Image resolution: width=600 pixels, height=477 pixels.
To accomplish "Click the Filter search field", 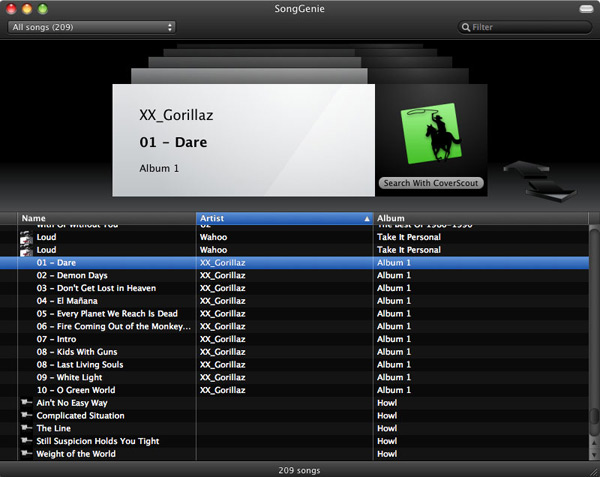I will [525, 27].
